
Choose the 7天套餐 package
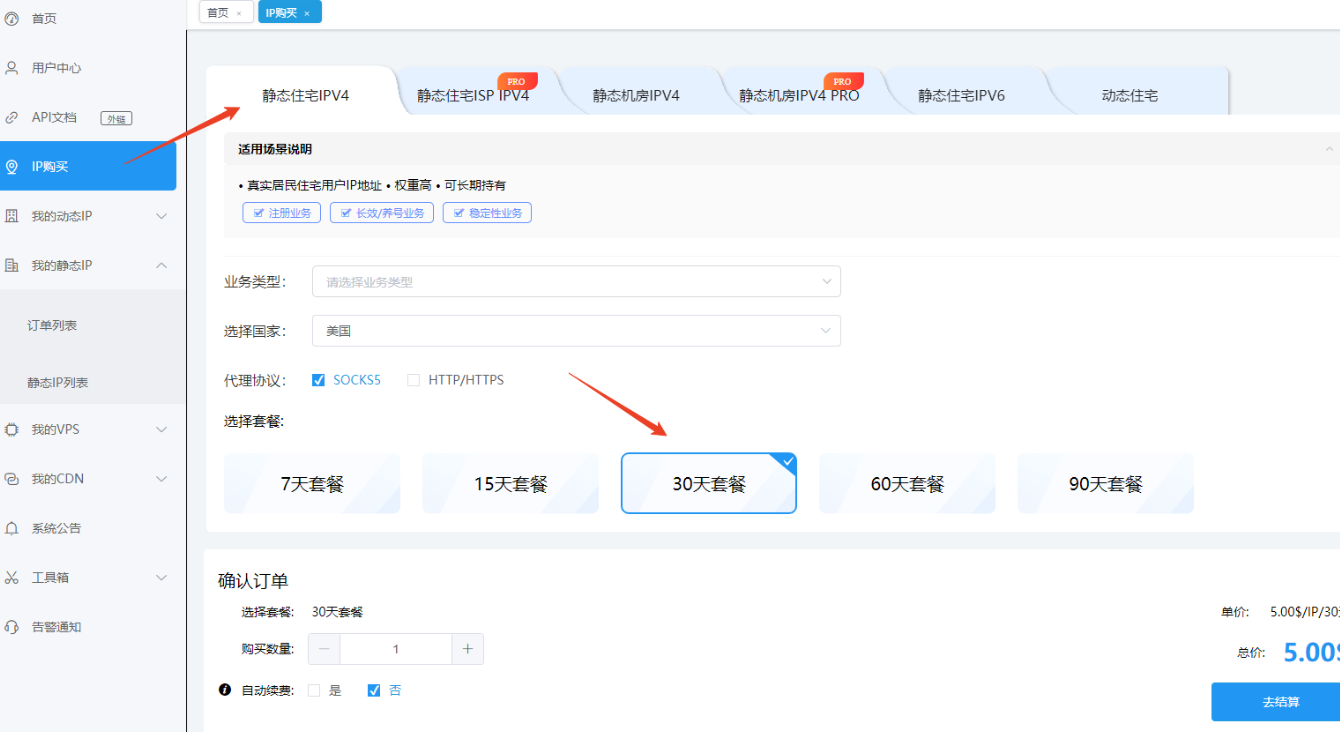[312, 484]
